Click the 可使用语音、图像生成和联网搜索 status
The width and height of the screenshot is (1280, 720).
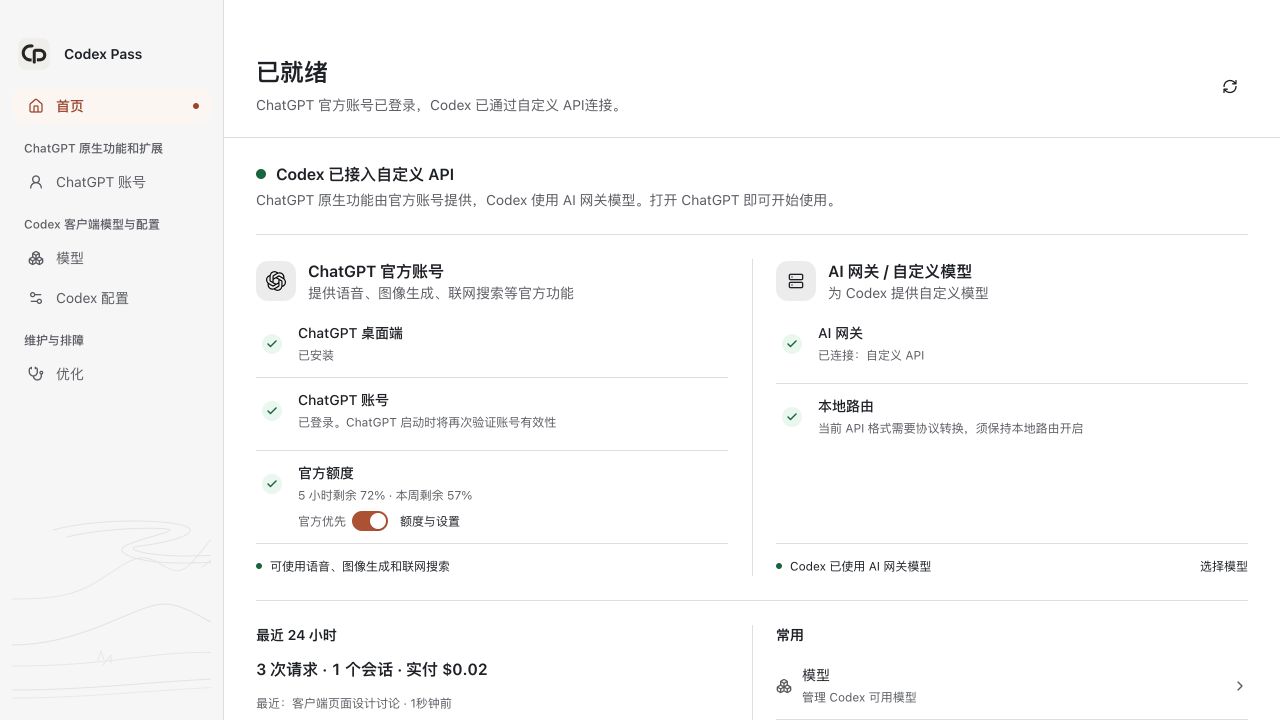coord(360,566)
